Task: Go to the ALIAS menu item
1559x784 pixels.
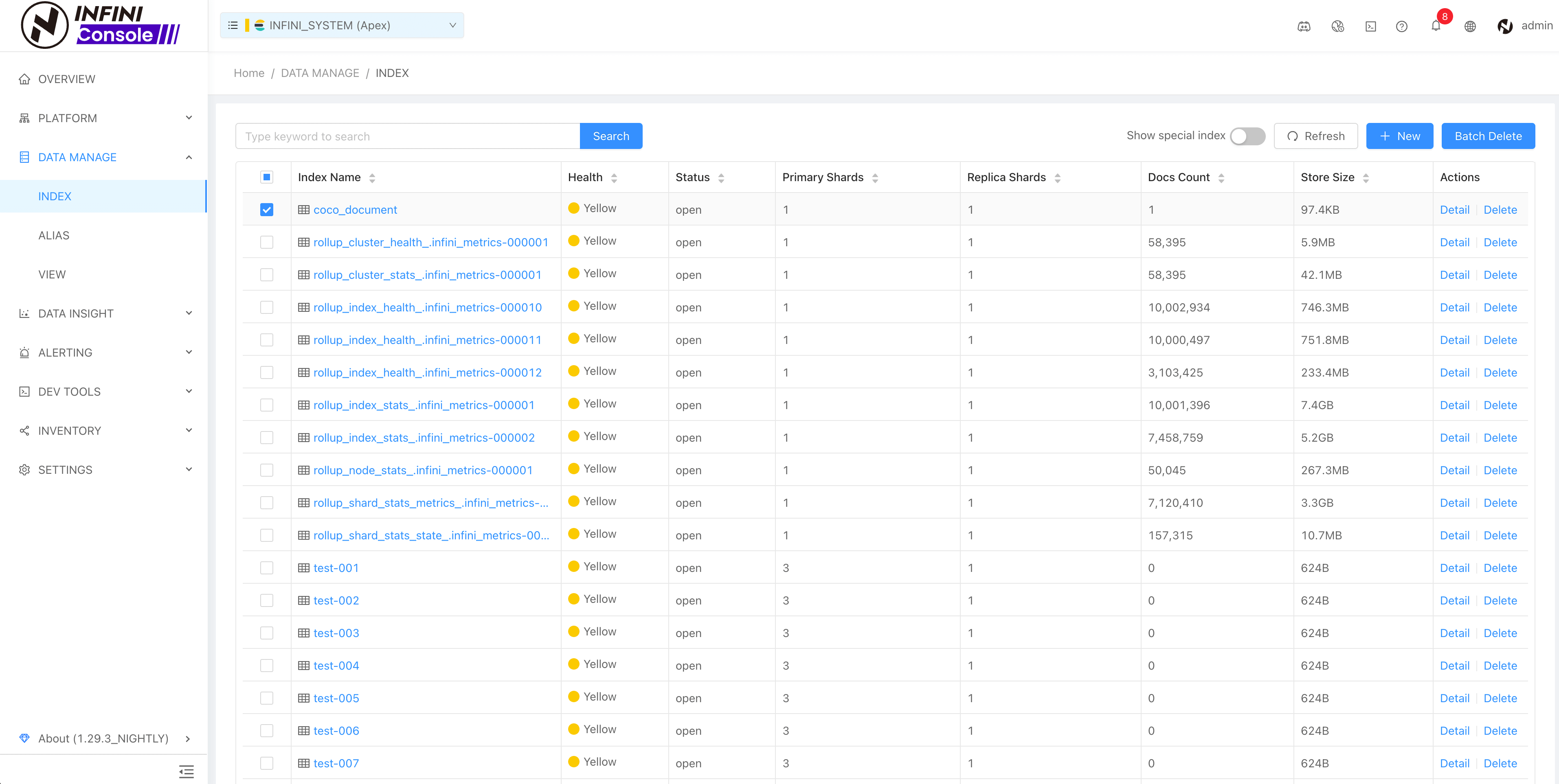Action: coord(54,235)
